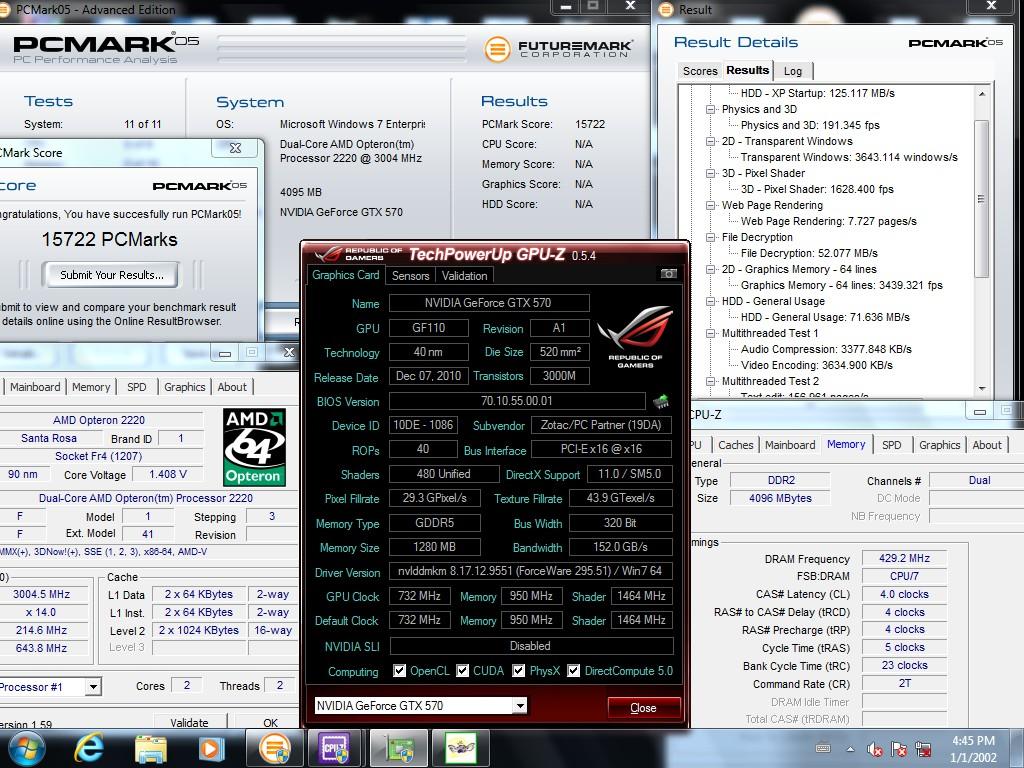Click the Close button in GPU-Z
1024x768 pixels.
point(643,708)
